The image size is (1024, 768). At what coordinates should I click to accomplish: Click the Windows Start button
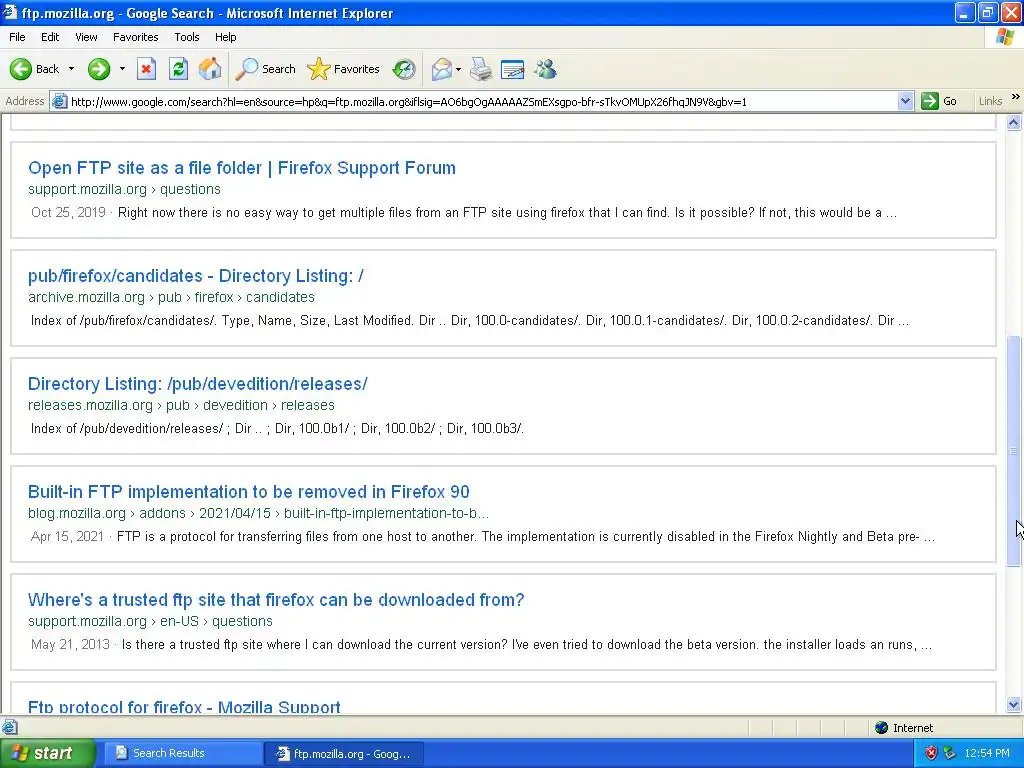pos(47,753)
